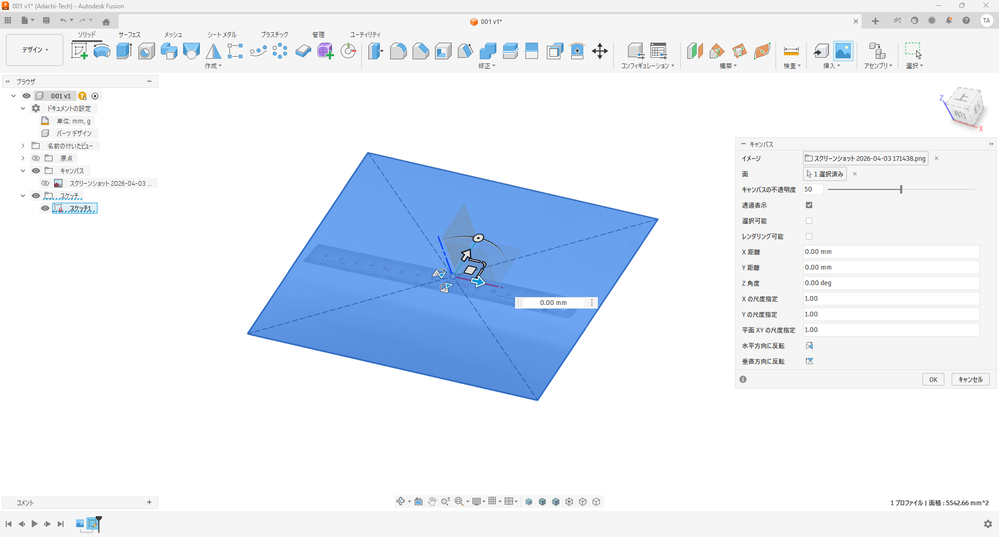Open the コンフィギュレーション dropdown
Screen dimensions: 999x537
(647, 66)
